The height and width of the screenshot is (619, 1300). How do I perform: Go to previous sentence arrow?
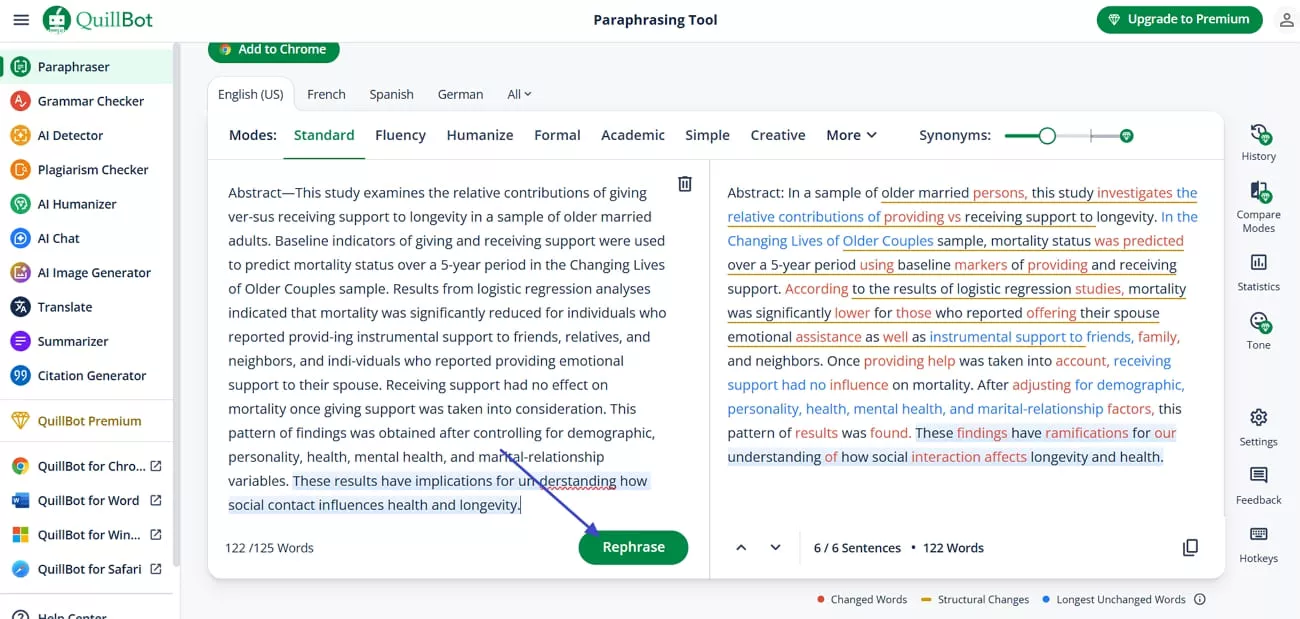point(741,547)
